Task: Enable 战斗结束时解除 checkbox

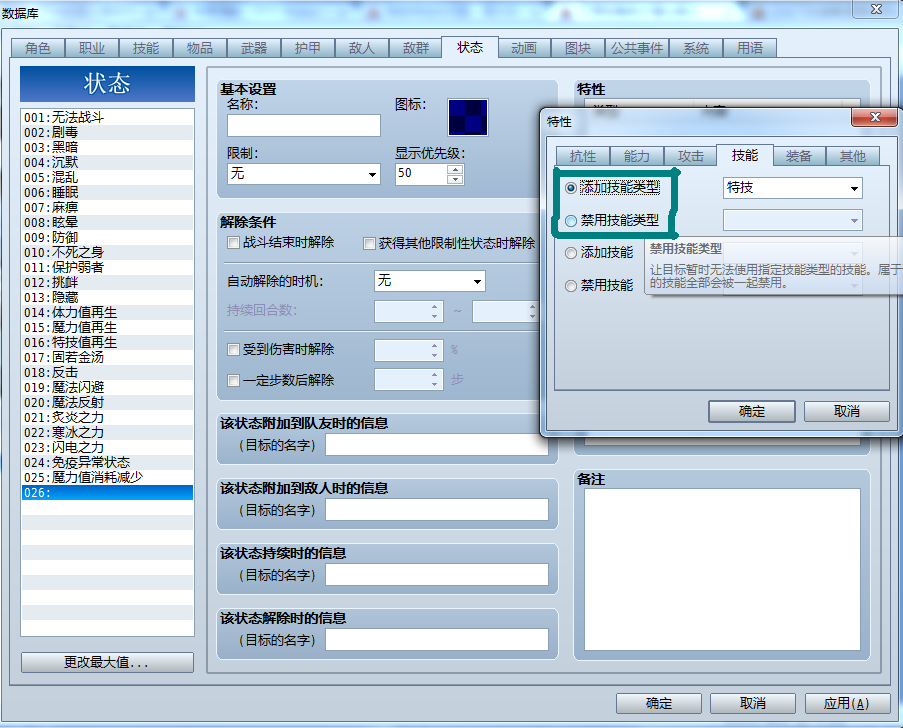Action: tap(233, 243)
